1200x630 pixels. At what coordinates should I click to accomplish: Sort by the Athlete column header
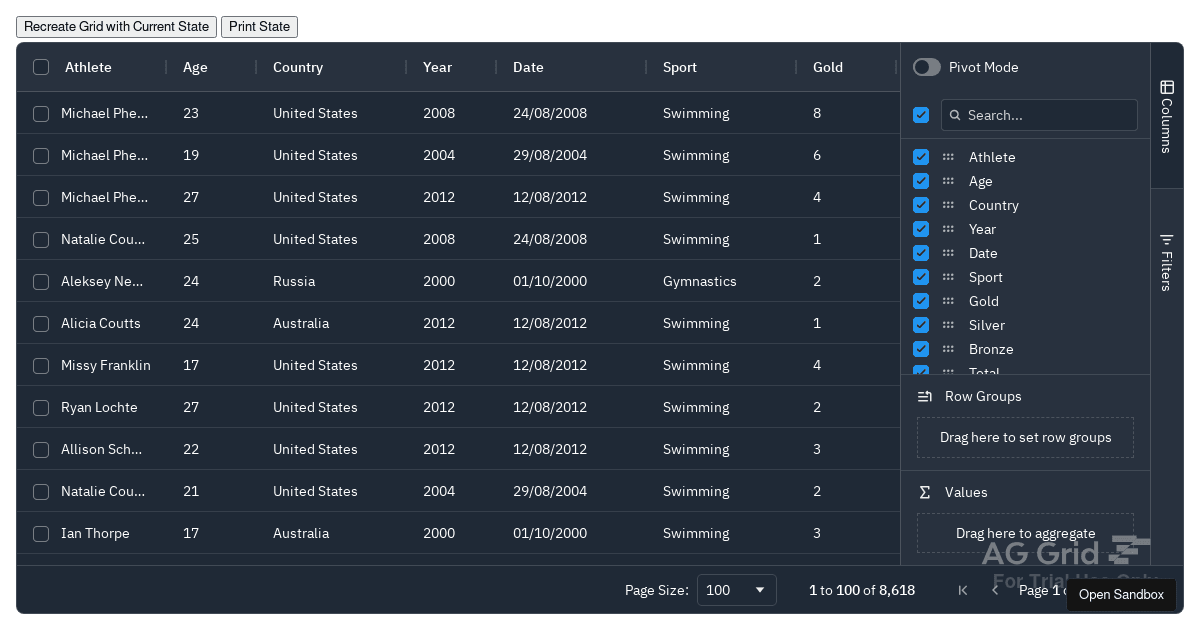coord(89,67)
